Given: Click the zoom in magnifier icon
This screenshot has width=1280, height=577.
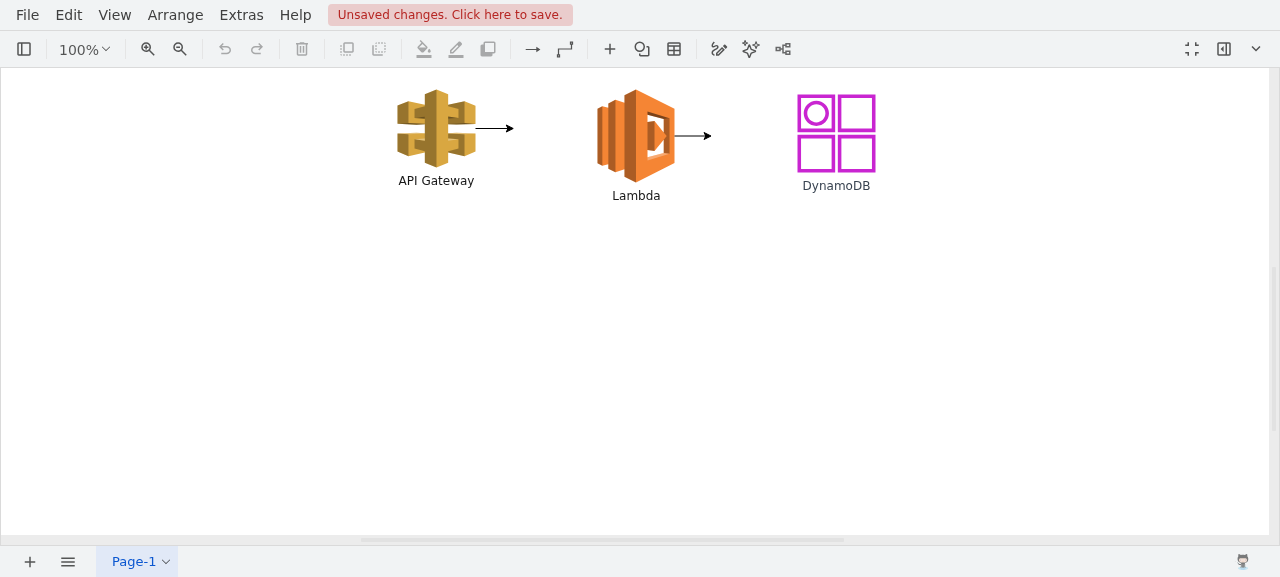Looking at the screenshot, I should pyautogui.click(x=148, y=49).
